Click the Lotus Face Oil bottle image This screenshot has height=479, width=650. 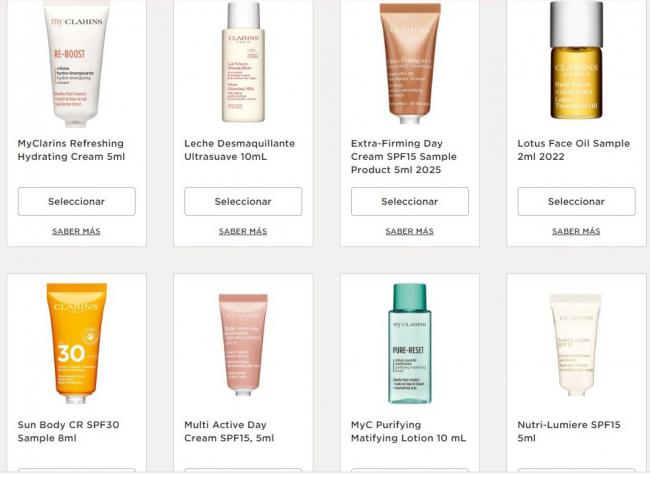point(576,60)
